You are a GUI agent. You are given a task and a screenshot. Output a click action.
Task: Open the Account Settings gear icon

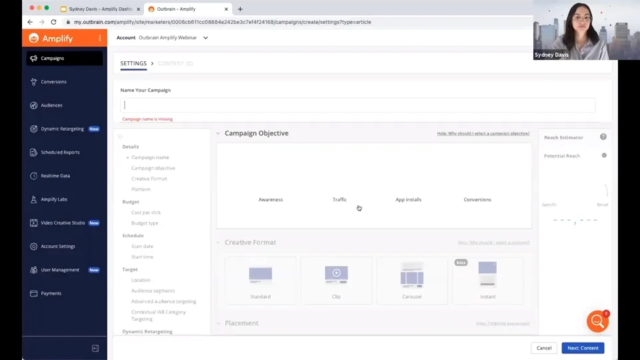click(33, 247)
